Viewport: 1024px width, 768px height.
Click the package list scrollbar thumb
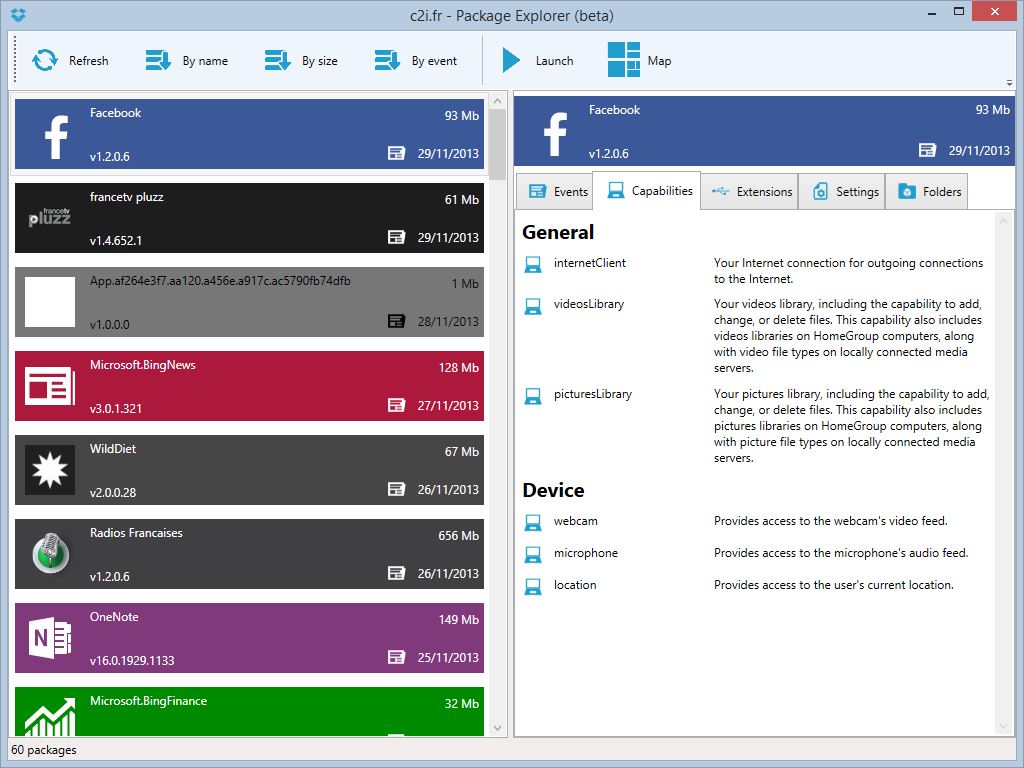497,144
